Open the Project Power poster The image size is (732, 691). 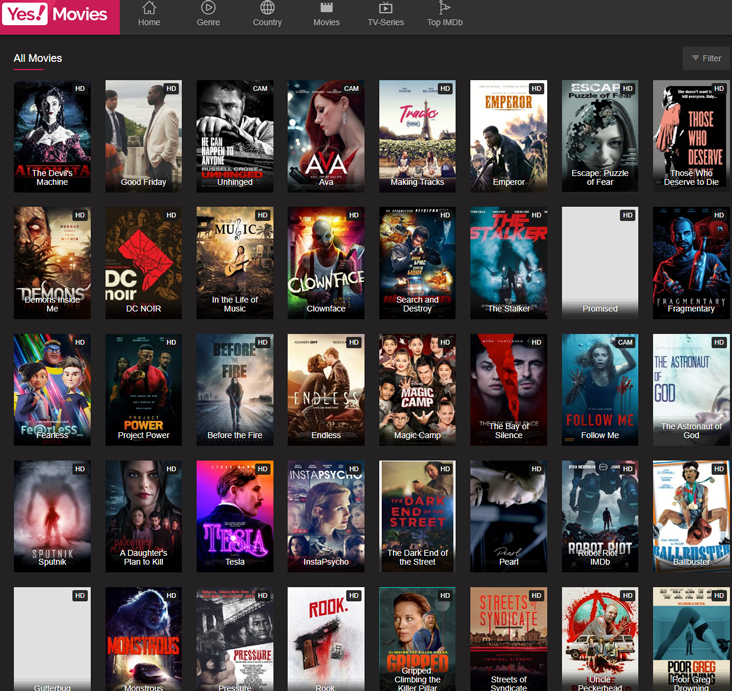[x=144, y=390]
